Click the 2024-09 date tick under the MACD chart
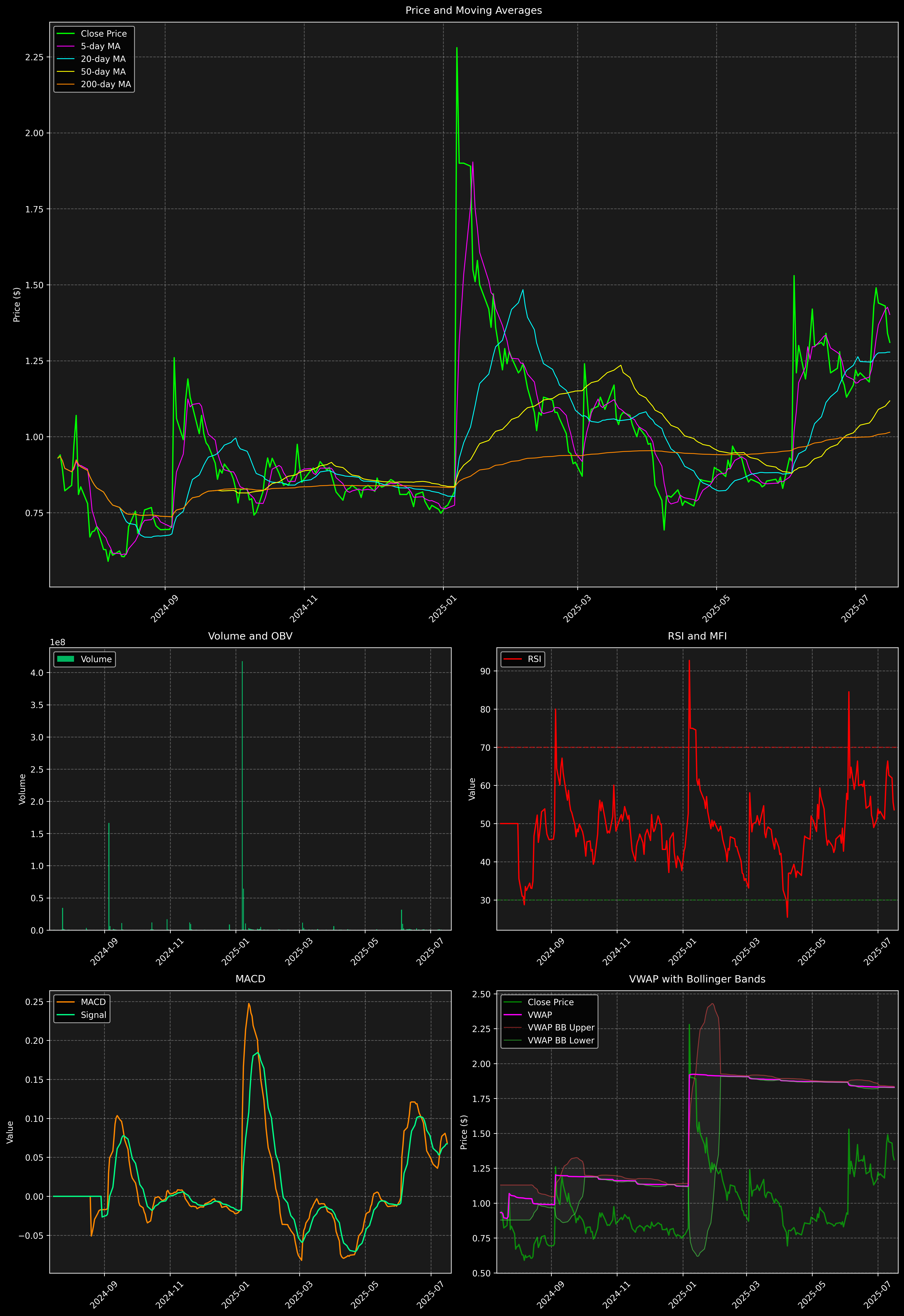This screenshot has width=904, height=1316. pos(104,1295)
